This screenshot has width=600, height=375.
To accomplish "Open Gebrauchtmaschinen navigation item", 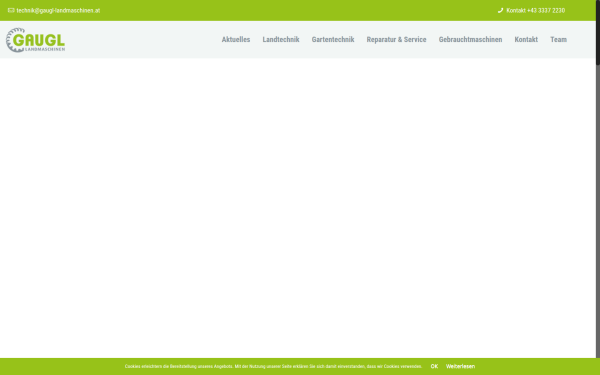I will [470, 39].
